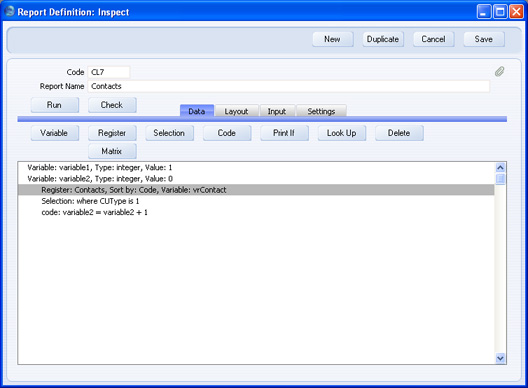Screen dimensions: 528x388
Task: Click the Check button
Action: coord(112,105)
